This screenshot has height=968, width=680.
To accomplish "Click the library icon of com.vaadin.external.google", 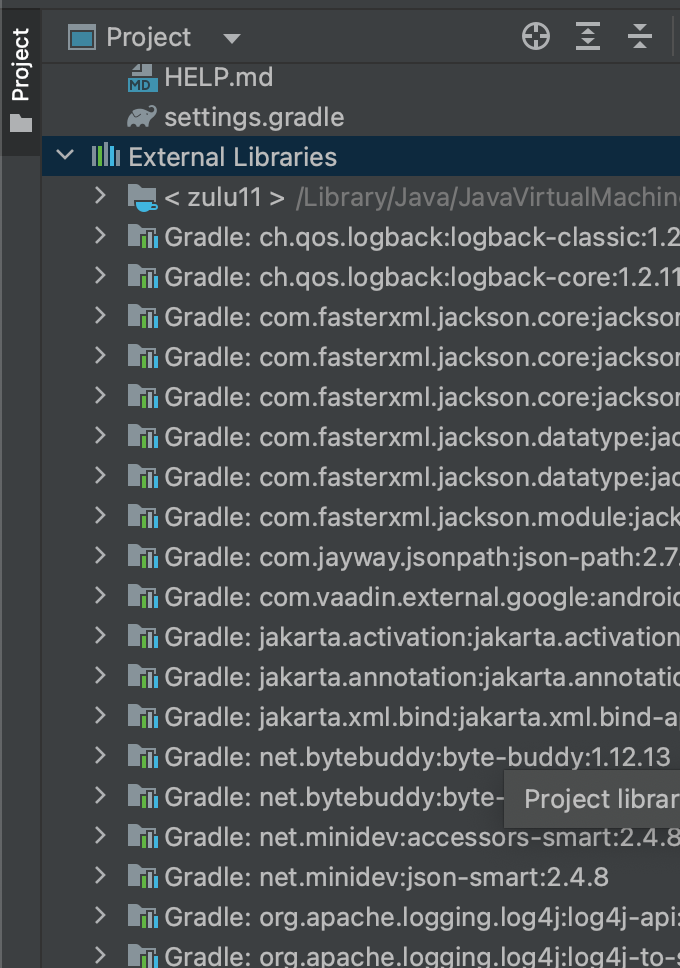I will (x=143, y=596).
